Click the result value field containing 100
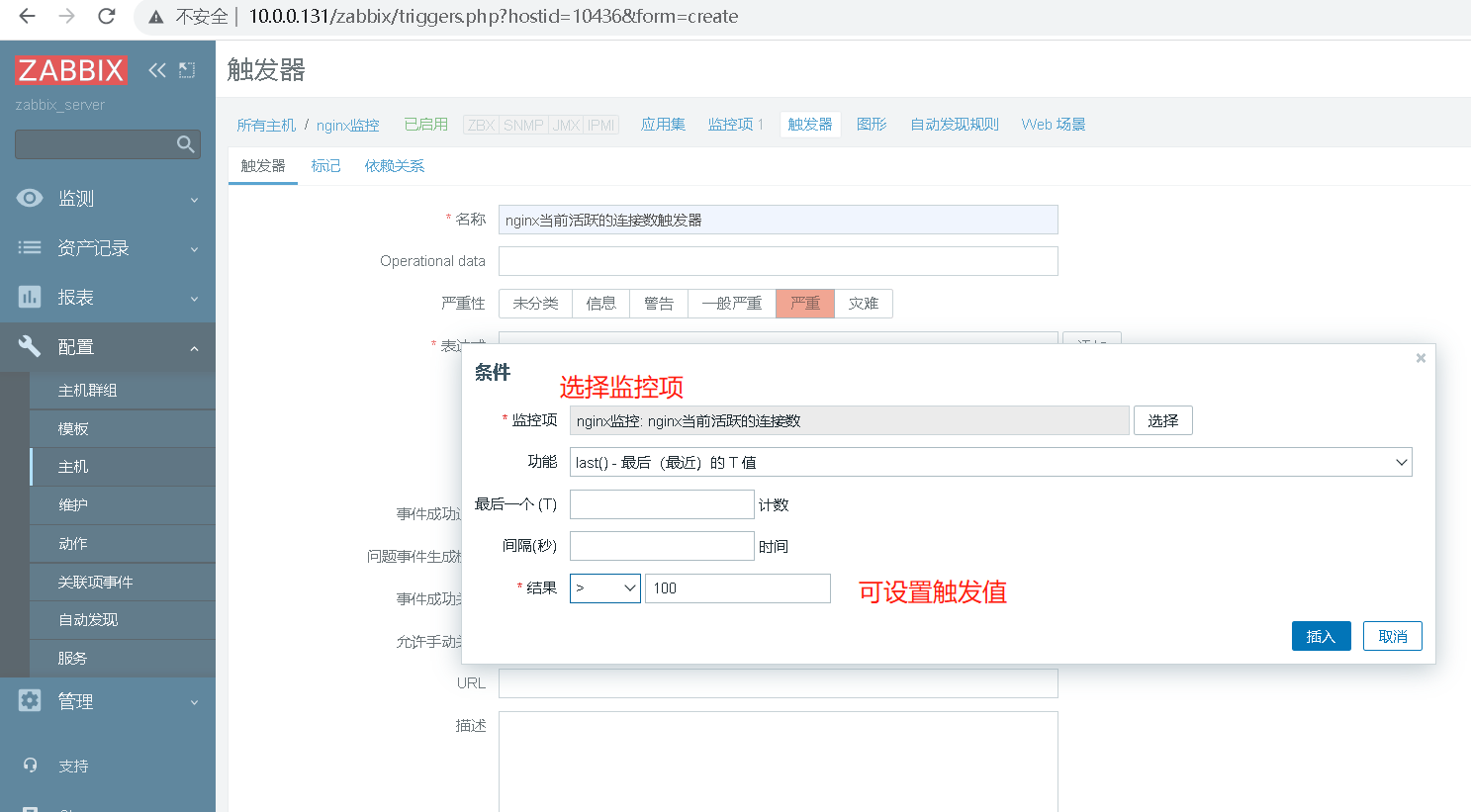The height and width of the screenshot is (812, 1471). (x=738, y=588)
